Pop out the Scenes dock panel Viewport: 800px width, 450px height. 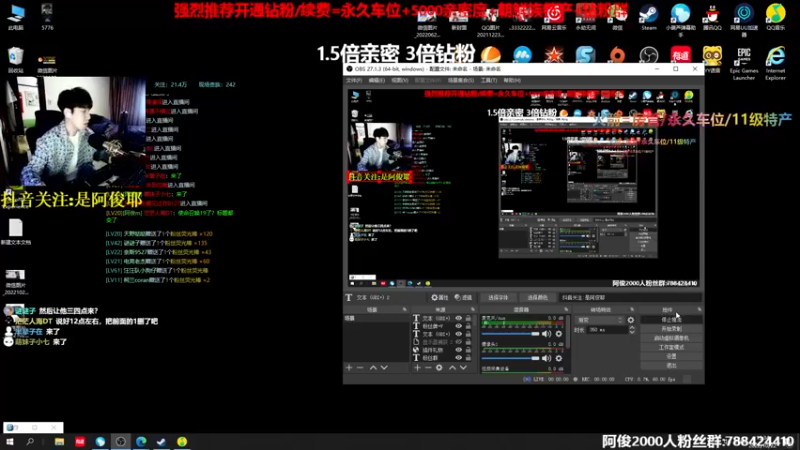[405, 310]
